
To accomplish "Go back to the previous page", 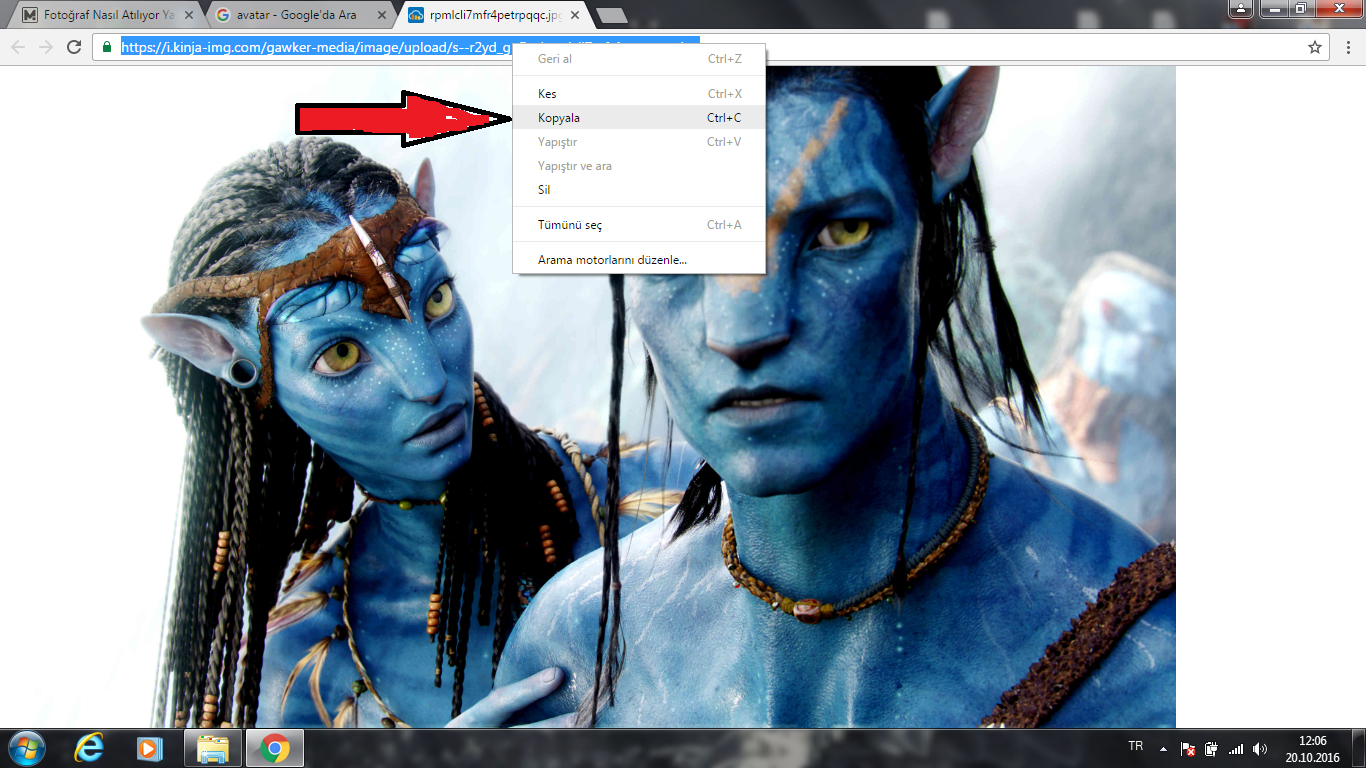I will 18,47.
